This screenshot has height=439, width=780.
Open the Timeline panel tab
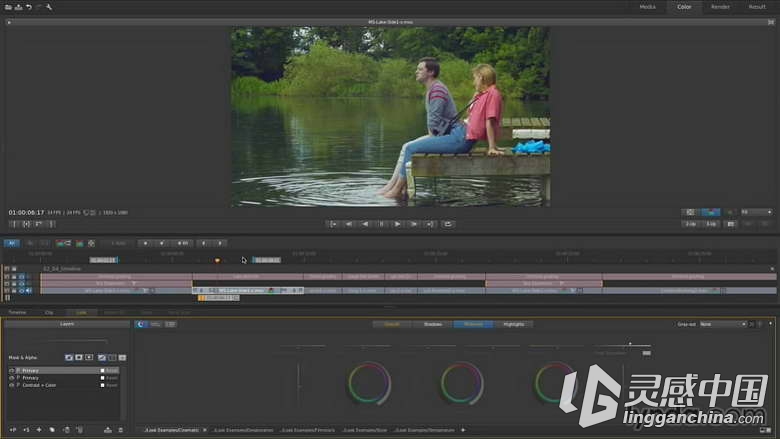click(x=17, y=313)
